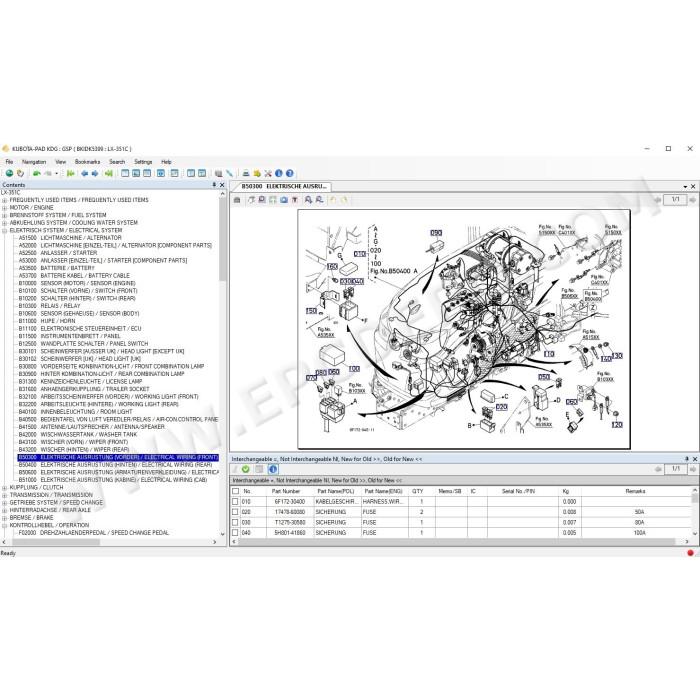Open the File menu
The width and height of the screenshot is (700, 700).
coord(9,162)
